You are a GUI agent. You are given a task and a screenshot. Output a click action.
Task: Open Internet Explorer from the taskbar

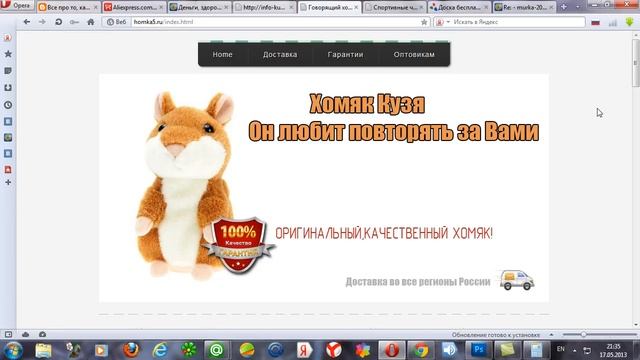(160, 350)
